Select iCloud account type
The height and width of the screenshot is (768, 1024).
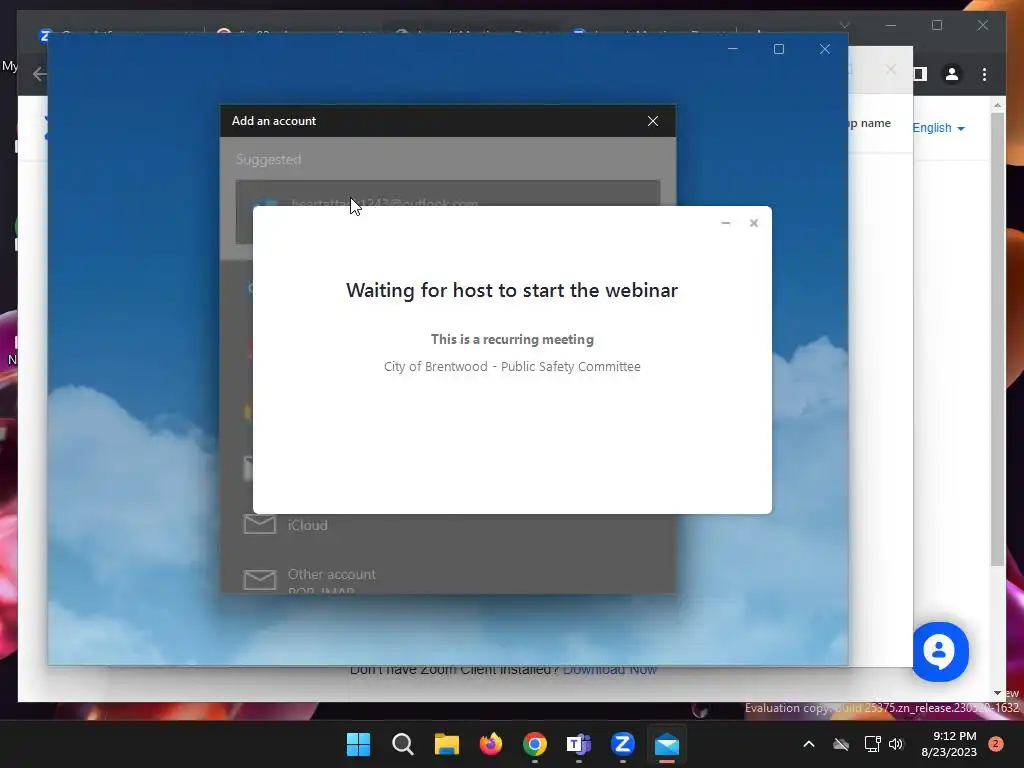pyautogui.click(x=448, y=525)
